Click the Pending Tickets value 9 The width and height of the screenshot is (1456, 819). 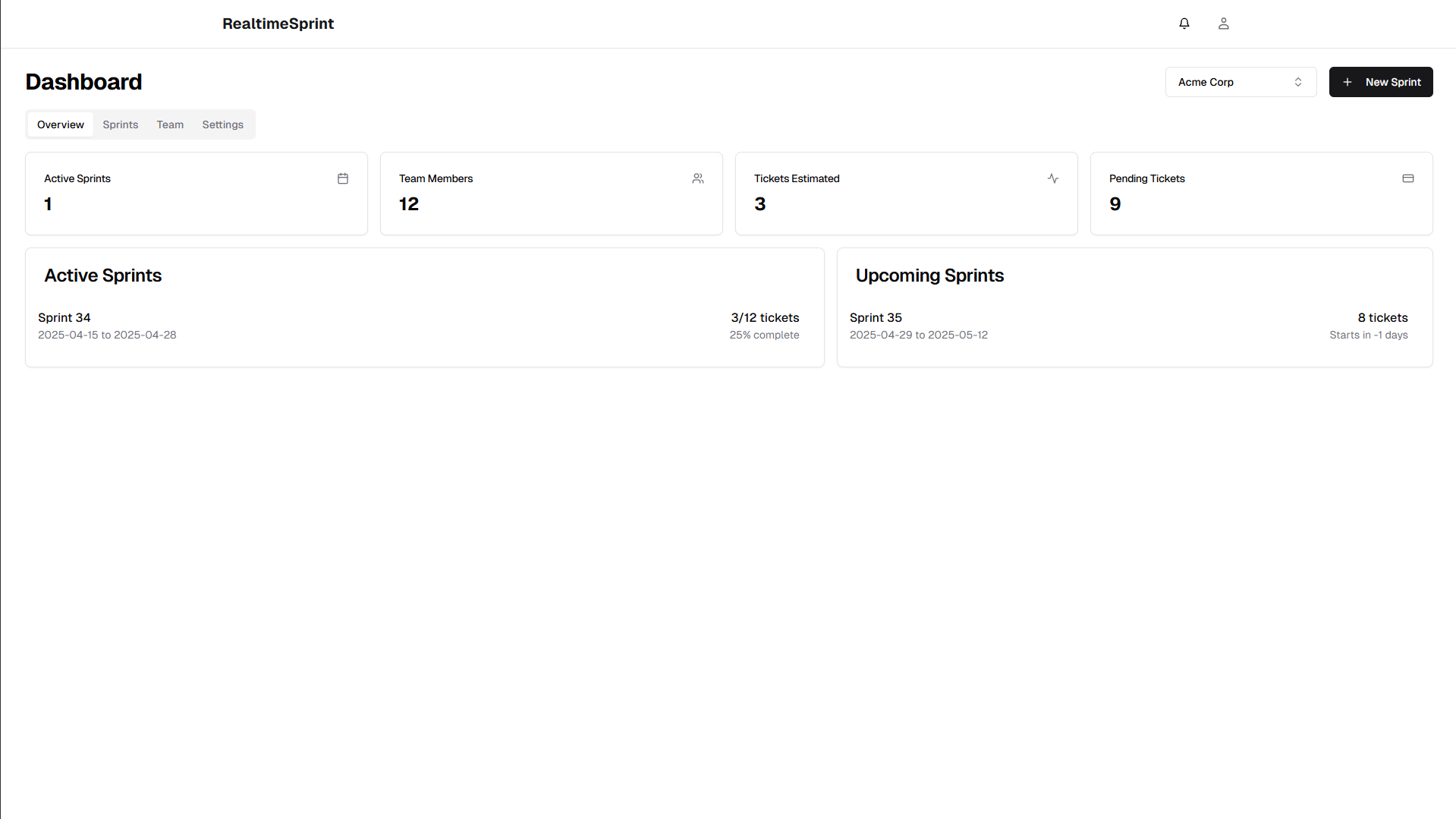(x=1115, y=204)
